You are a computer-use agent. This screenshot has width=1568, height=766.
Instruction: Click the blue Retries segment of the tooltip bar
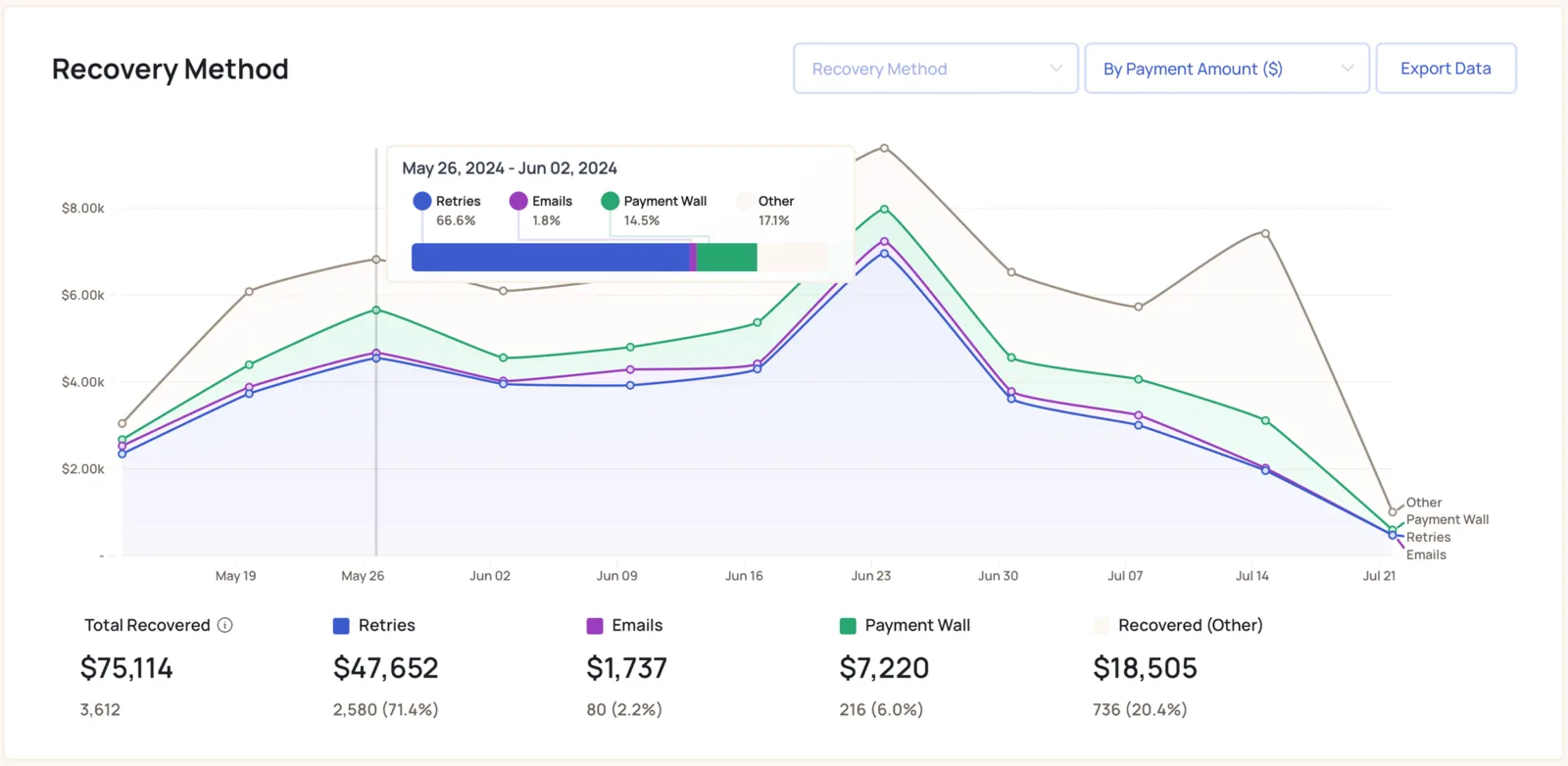pos(551,257)
